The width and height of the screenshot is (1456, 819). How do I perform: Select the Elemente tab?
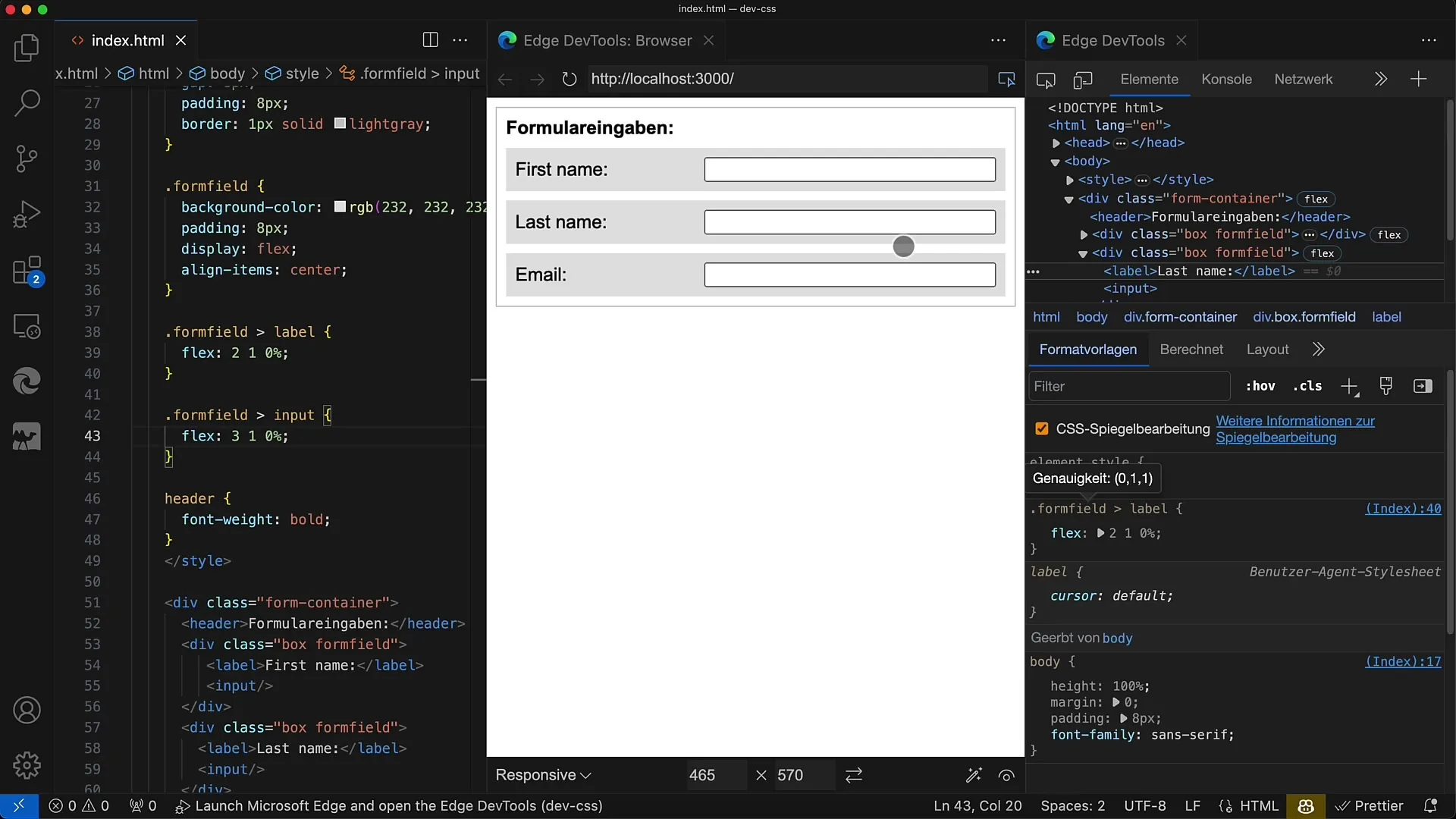1149,80
